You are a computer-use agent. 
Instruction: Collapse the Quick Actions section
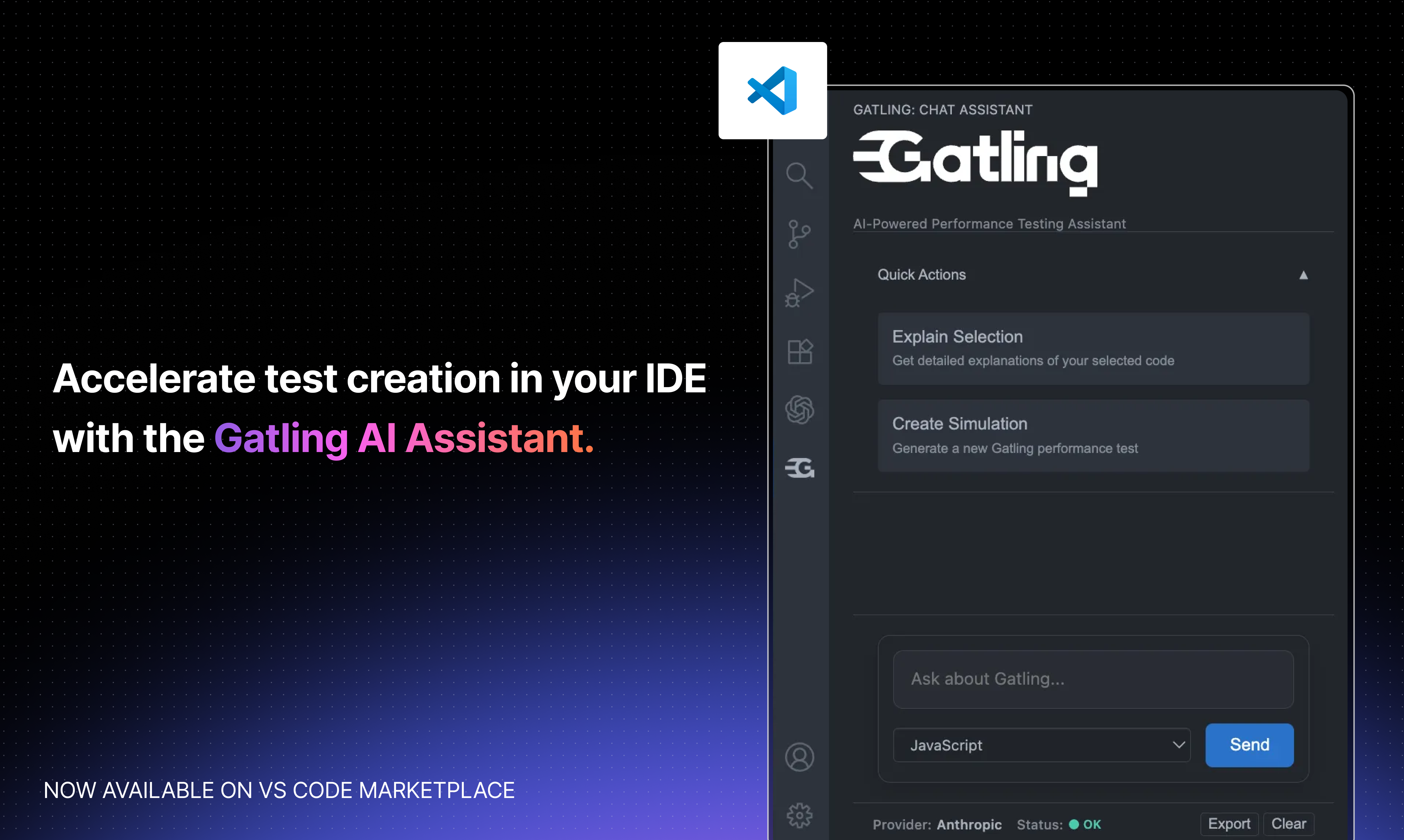click(x=1303, y=275)
